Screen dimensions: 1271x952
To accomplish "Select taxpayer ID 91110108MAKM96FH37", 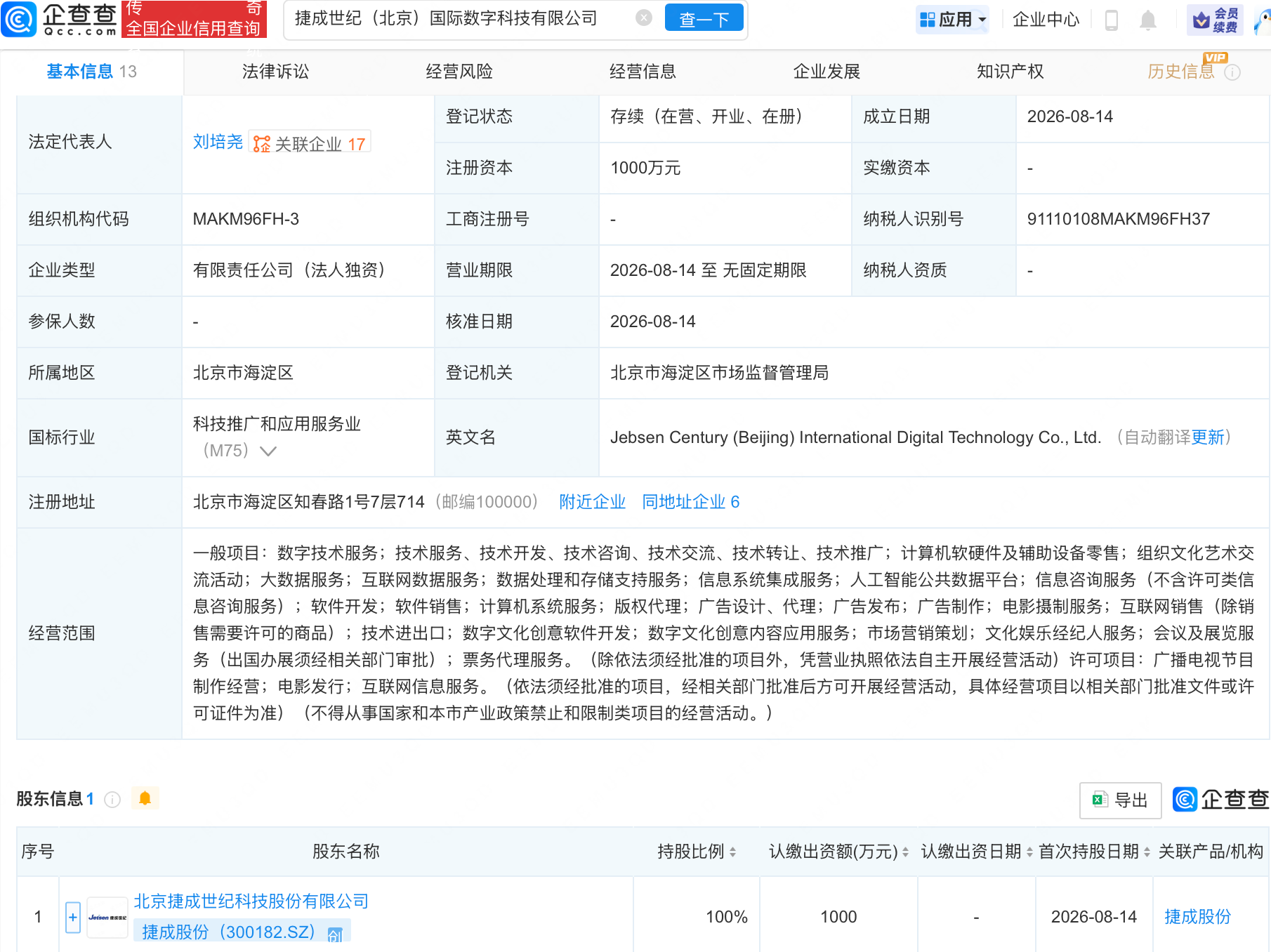I will tap(1119, 219).
